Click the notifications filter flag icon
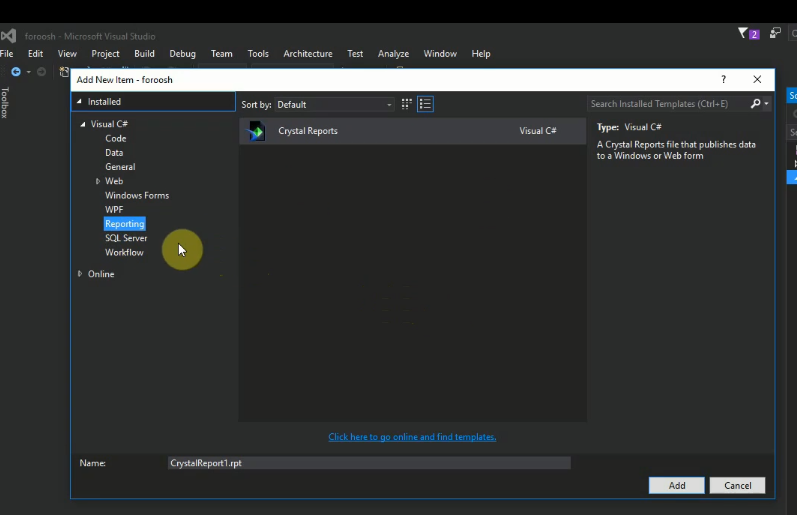797x515 pixels. 743,34
